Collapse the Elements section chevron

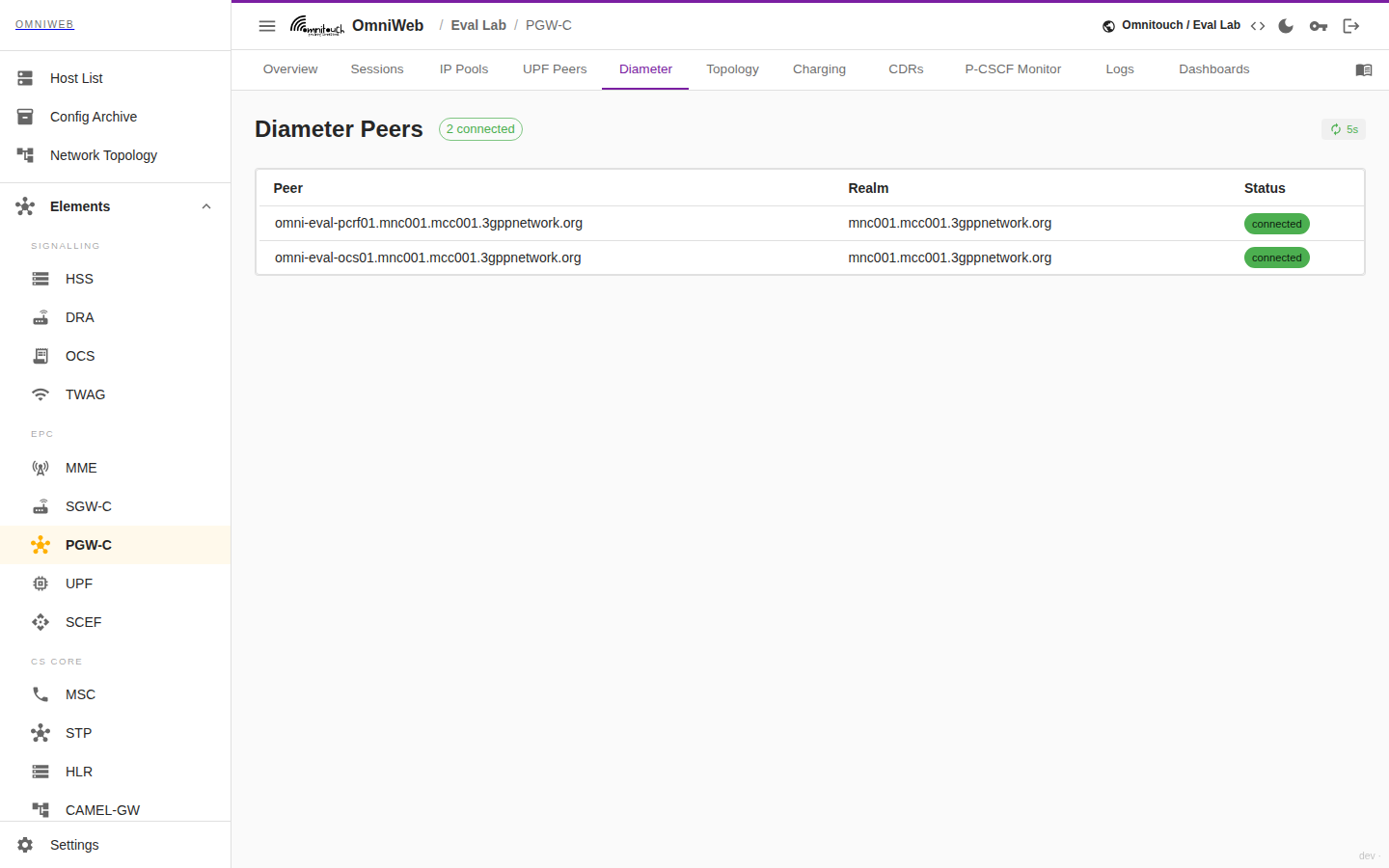click(206, 206)
